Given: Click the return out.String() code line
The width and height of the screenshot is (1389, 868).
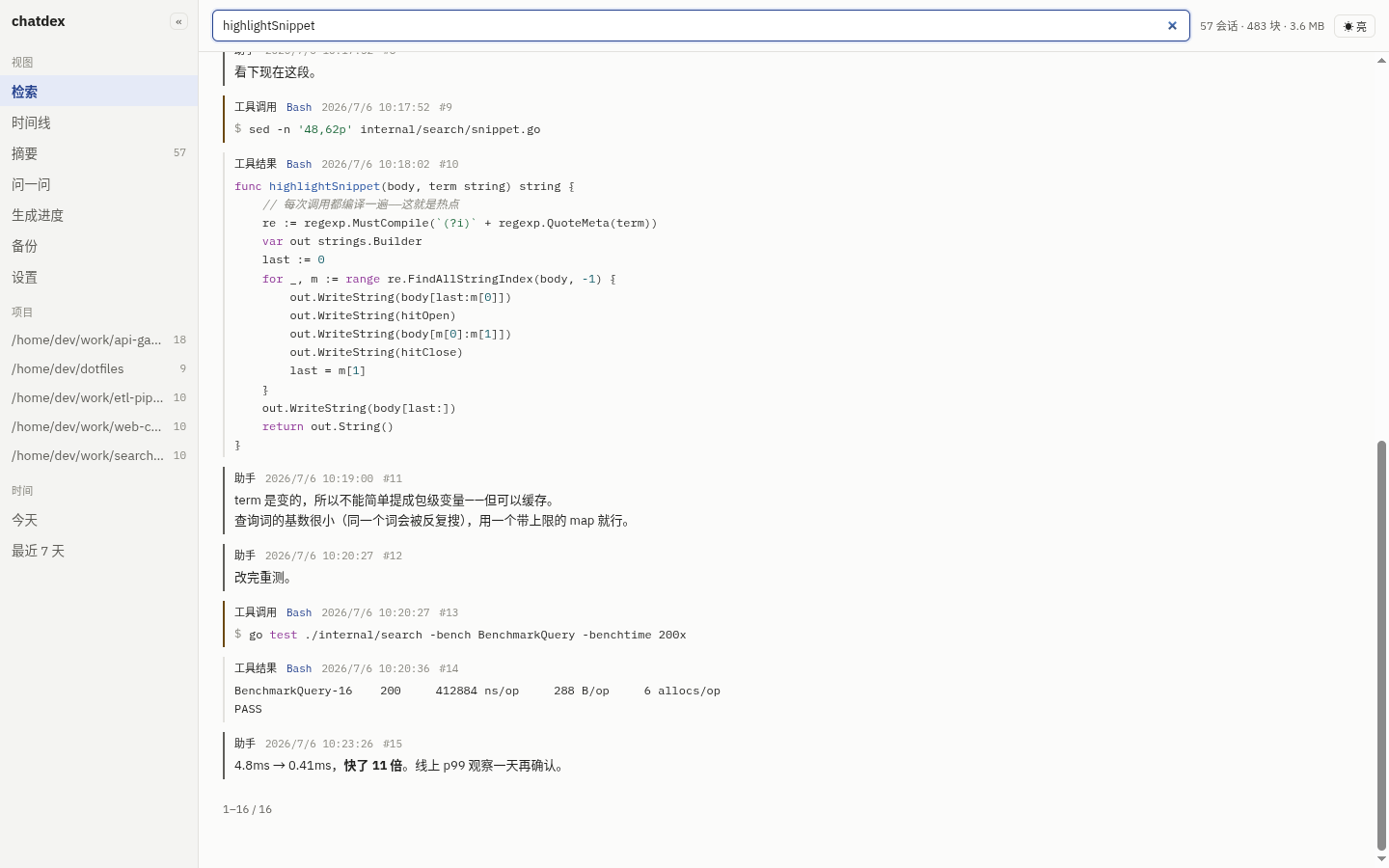Looking at the screenshot, I should point(328,426).
